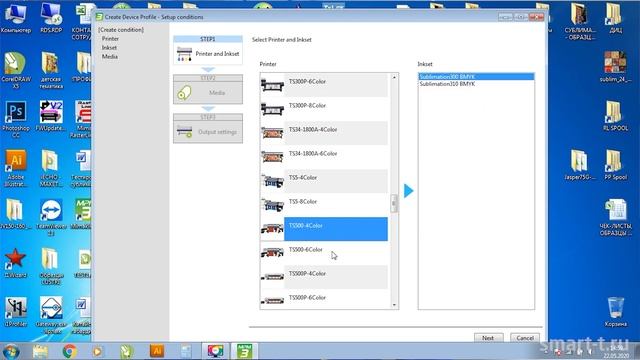Screen dimensions: 640x360
Task: Click the STEP2 Media roll icon
Action: (184, 93)
